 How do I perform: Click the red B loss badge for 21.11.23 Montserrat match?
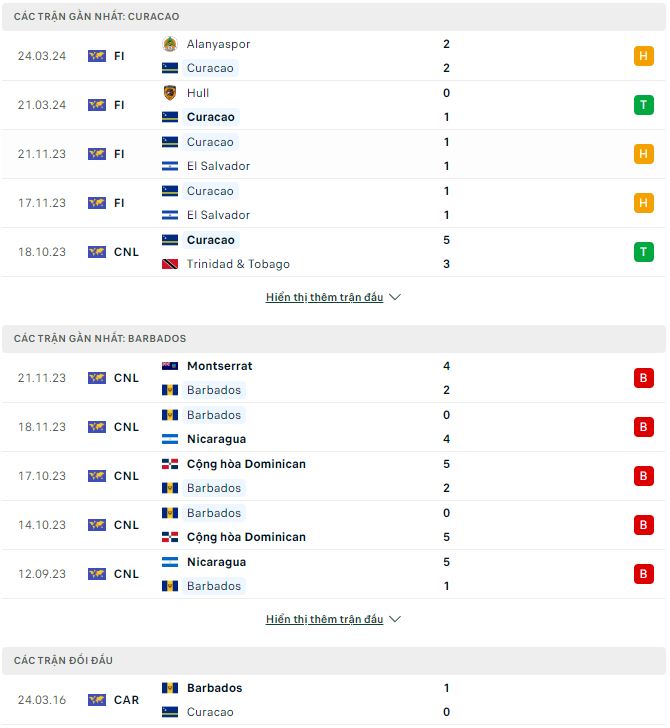[x=644, y=378]
